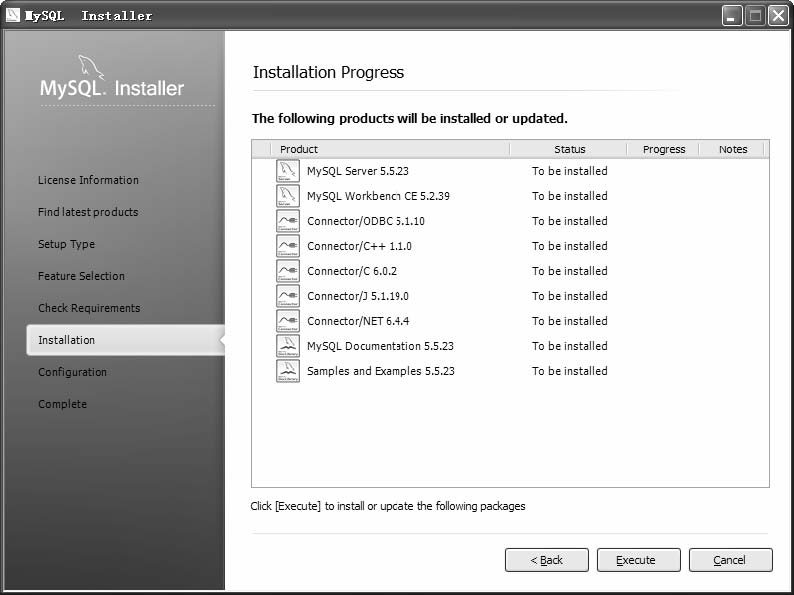The height and width of the screenshot is (595, 794).
Task: Click the Connector/C 6.0.2 icon
Action: click(288, 271)
